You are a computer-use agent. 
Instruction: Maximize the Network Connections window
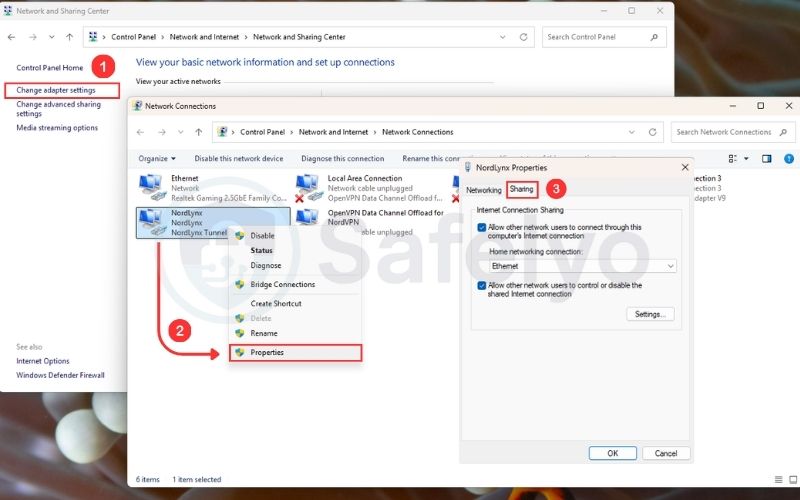click(x=761, y=106)
